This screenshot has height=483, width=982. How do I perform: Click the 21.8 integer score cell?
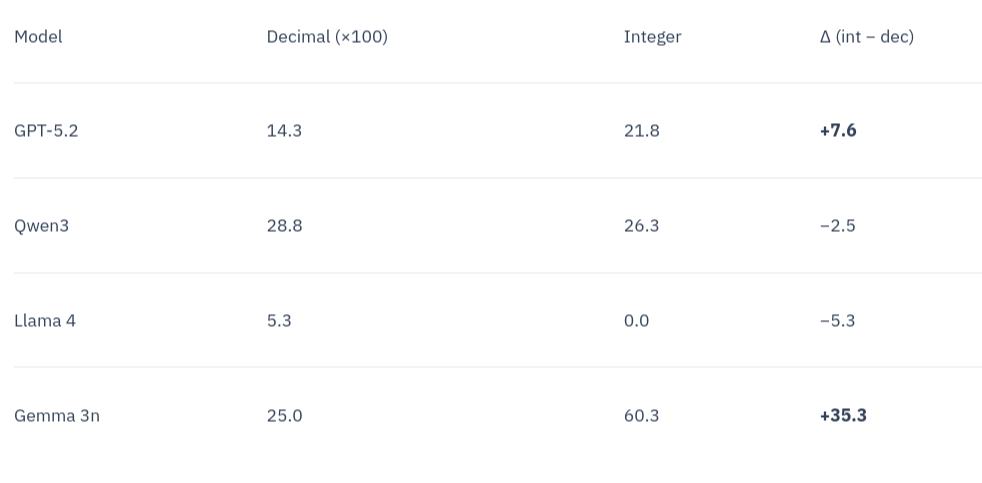click(641, 131)
